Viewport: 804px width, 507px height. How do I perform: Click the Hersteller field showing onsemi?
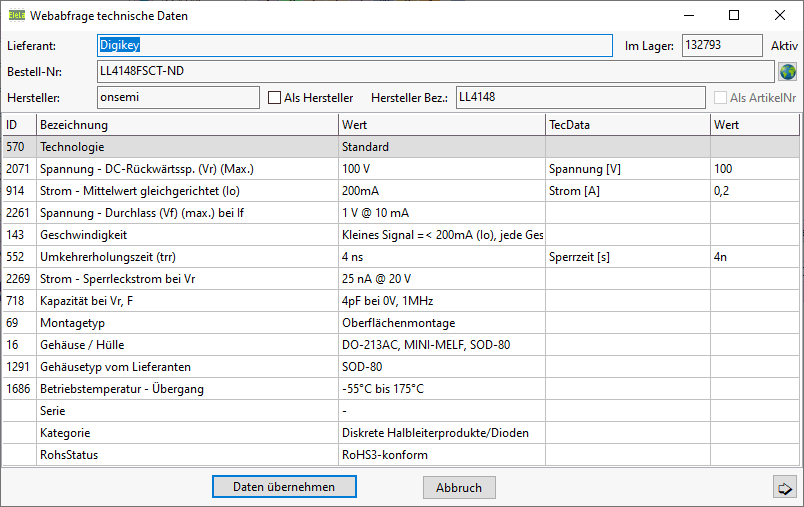point(178,97)
